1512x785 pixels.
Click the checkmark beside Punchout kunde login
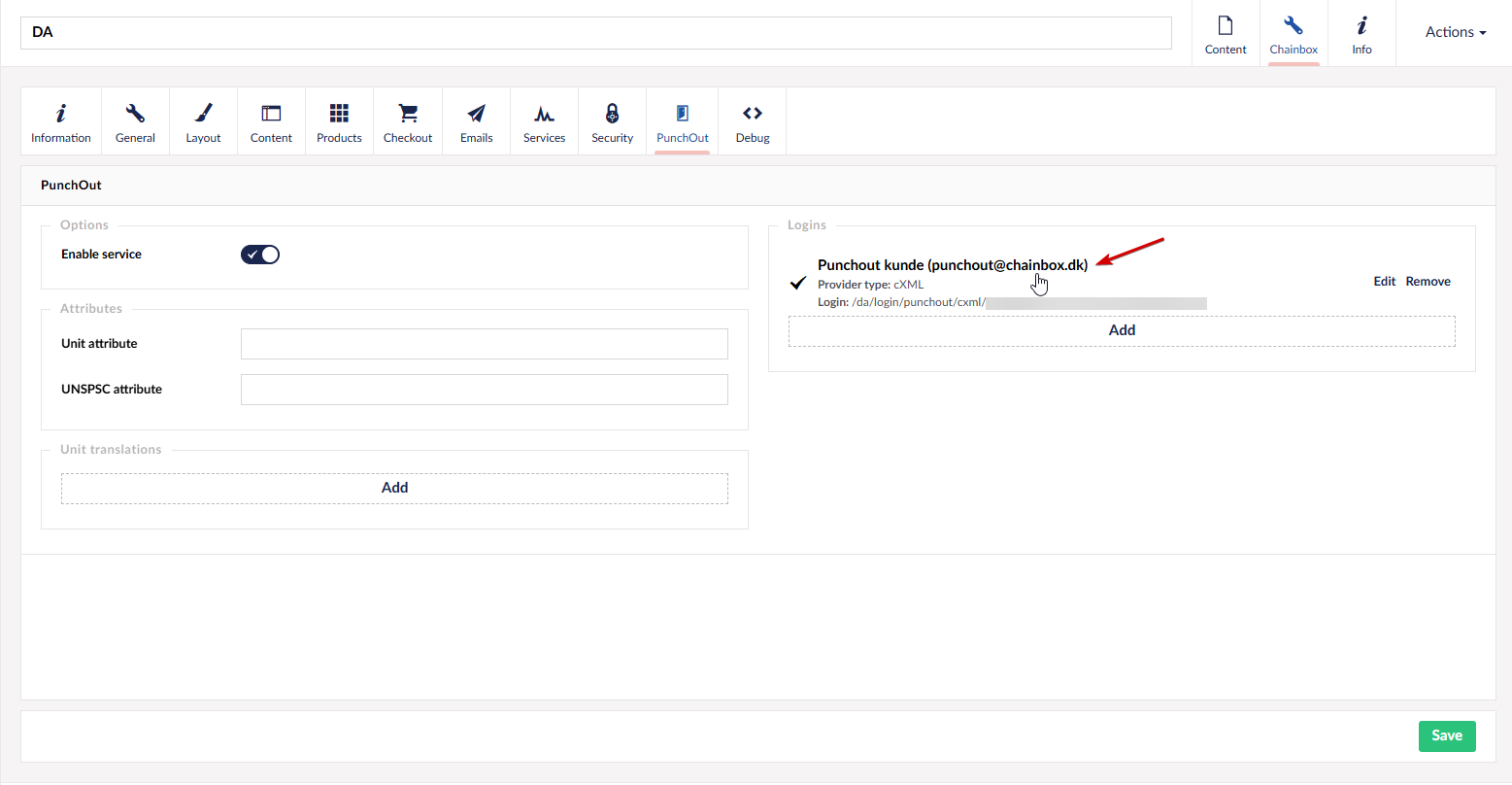pos(798,283)
